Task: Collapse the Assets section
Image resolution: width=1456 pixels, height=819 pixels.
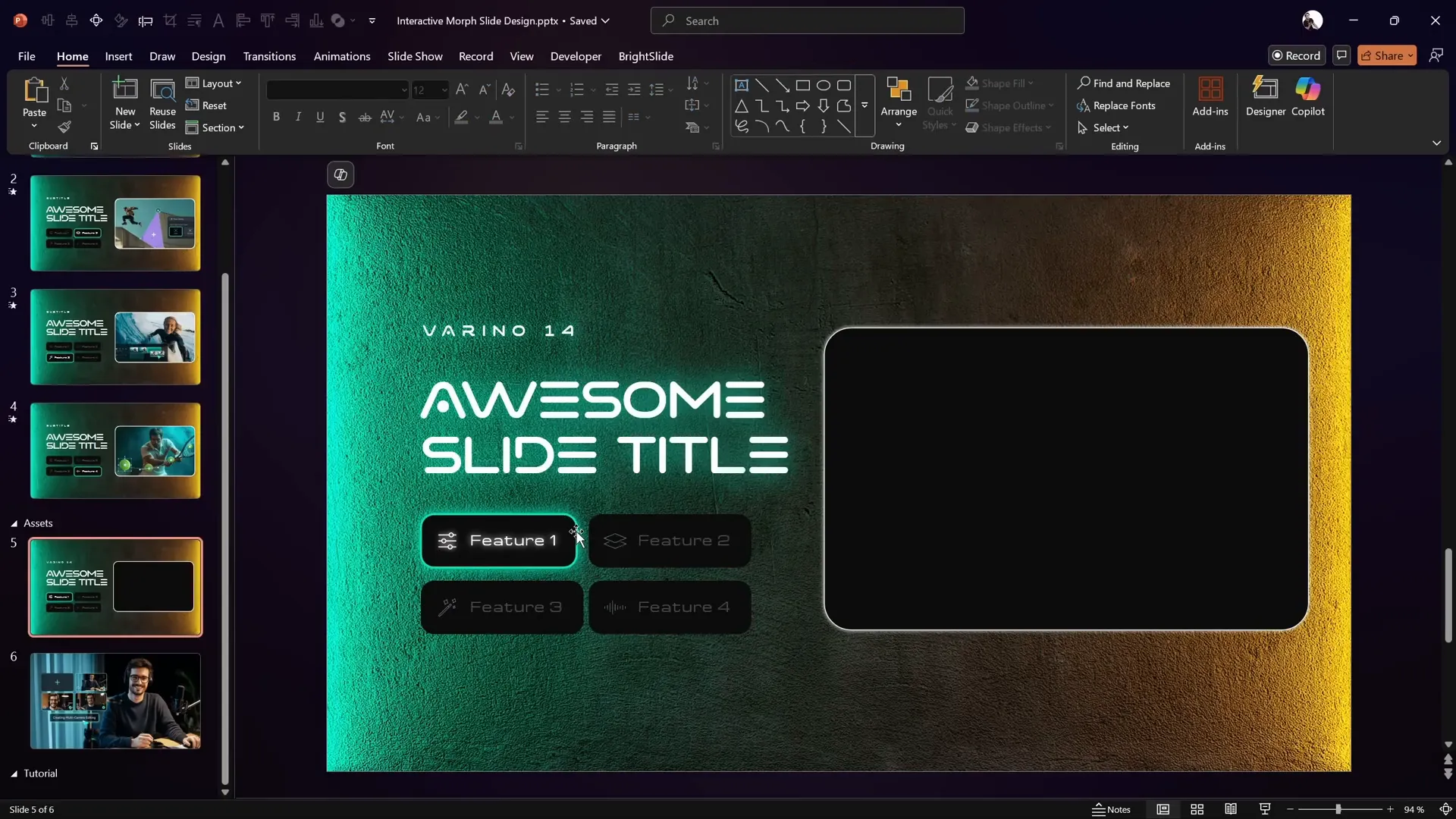Action: click(x=14, y=523)
